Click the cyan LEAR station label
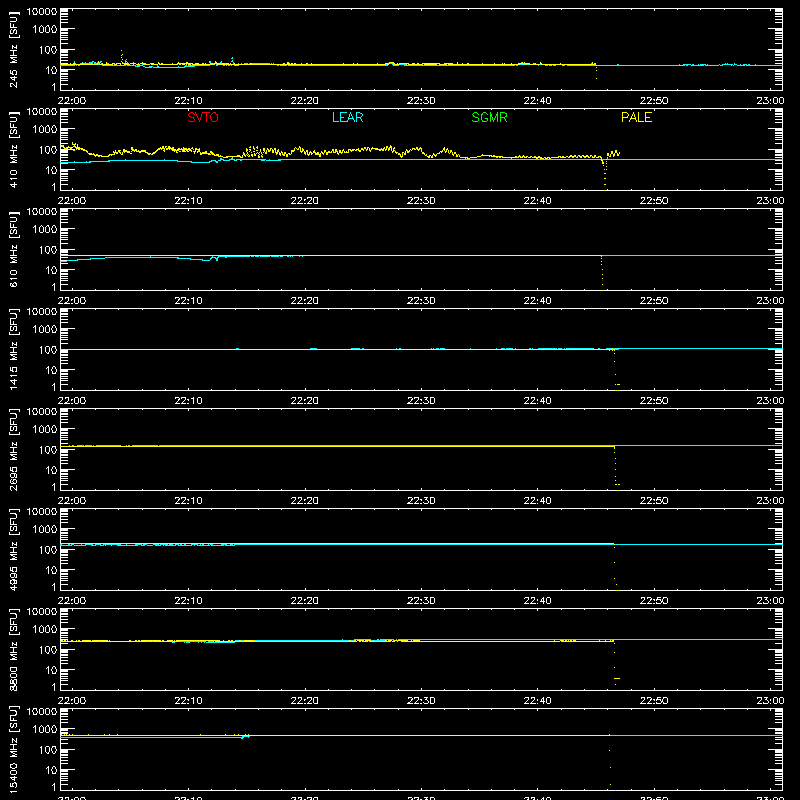This screenshot has height=800, width=800. point(347,117)
